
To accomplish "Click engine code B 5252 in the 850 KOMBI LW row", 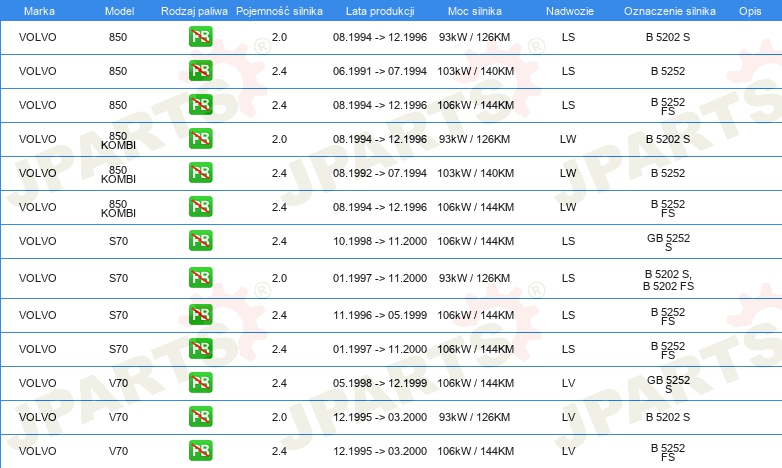I will (668, 173).
